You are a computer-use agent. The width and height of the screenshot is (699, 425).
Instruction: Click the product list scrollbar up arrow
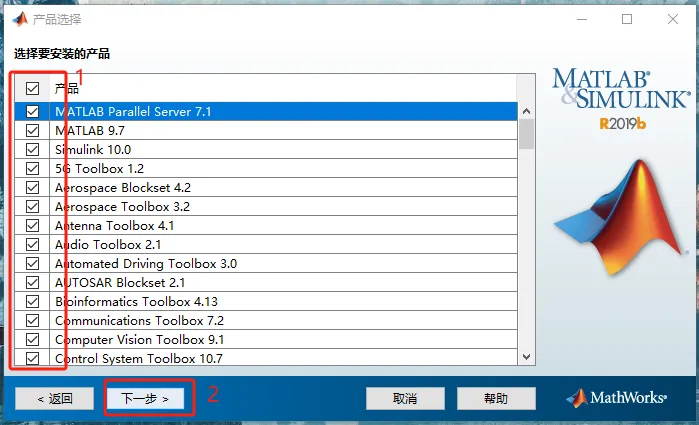tap(526, 111)
